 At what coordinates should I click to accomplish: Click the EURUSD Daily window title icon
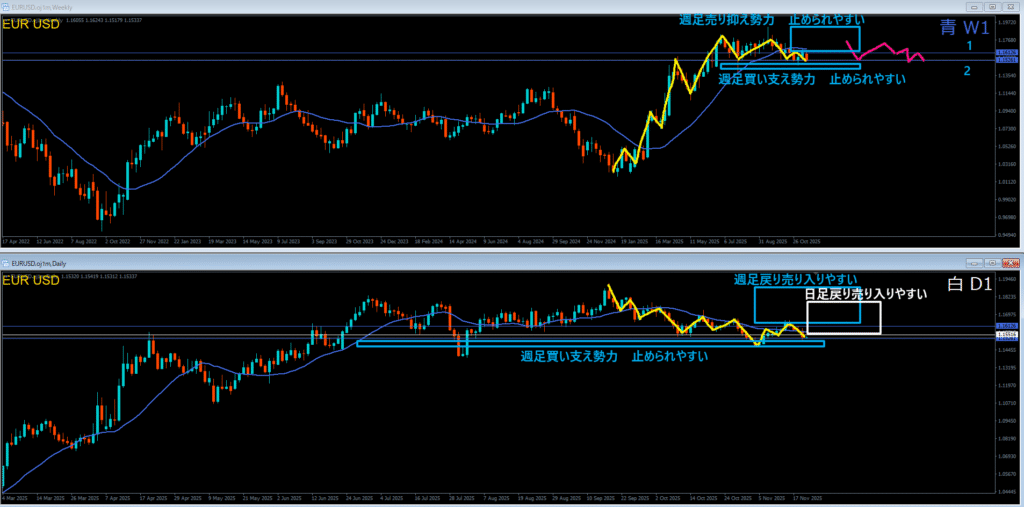click(x=6, y=263)
